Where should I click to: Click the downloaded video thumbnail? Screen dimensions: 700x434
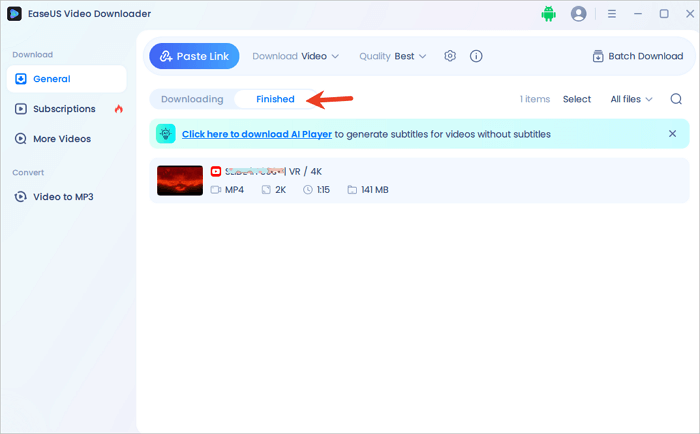180,180
